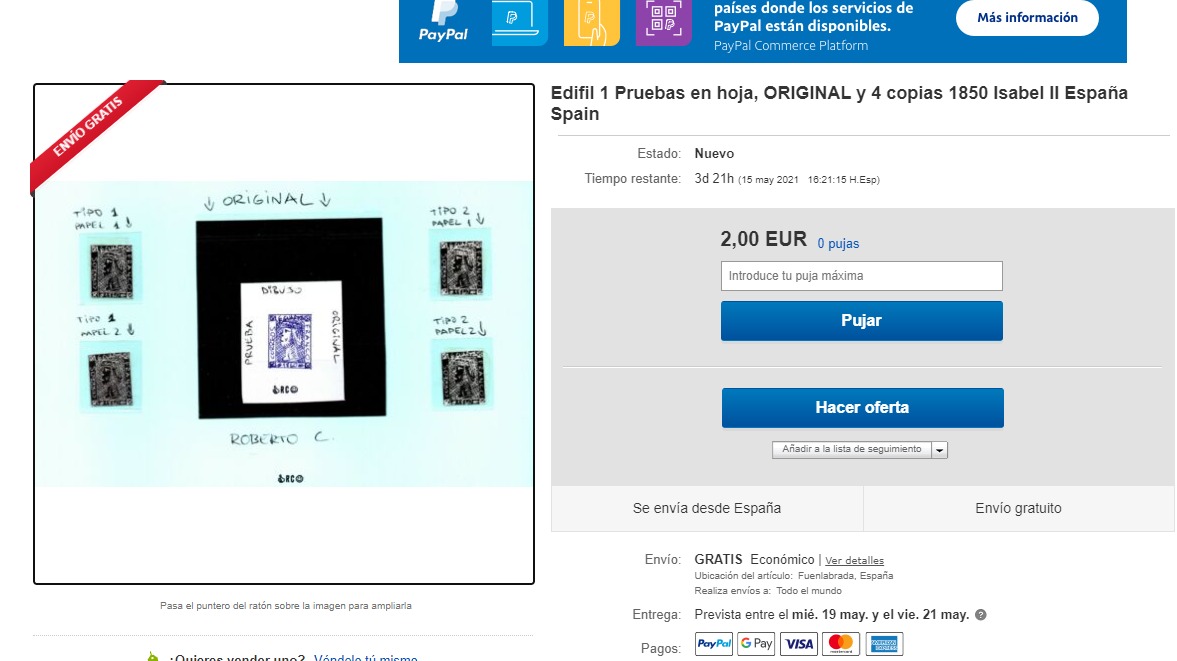
Task: Click the yellow mobile phone payment icon
Action: point(592,23)
